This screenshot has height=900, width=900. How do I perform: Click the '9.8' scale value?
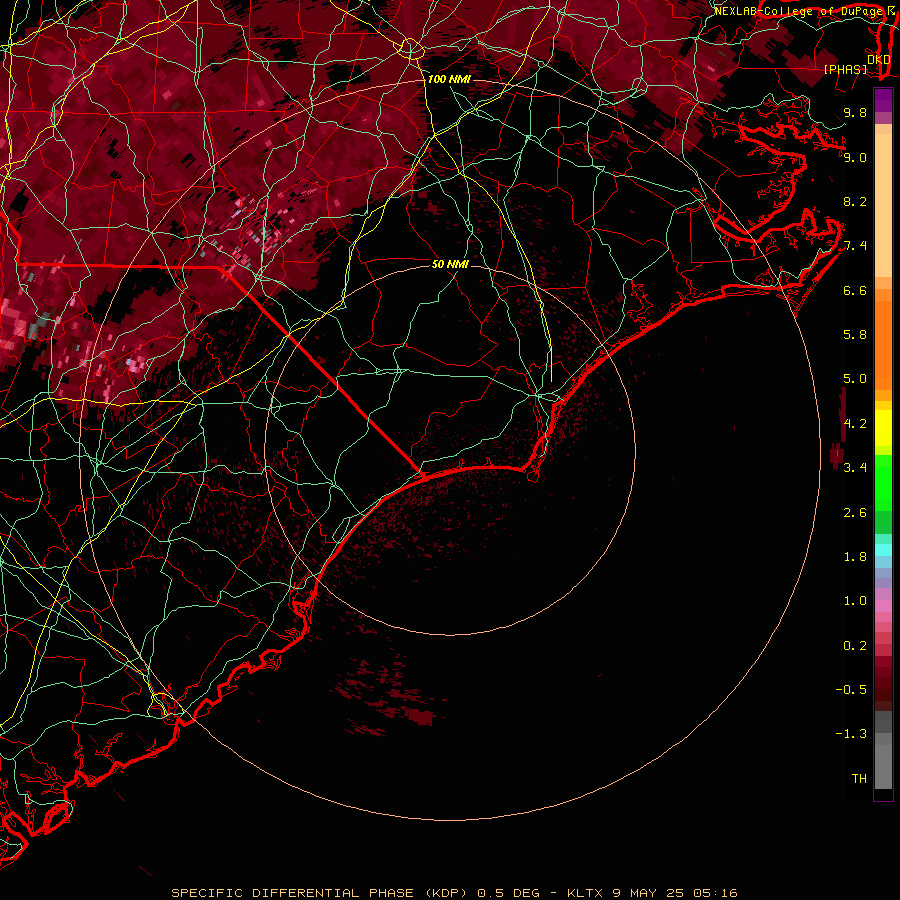[x=855, y=112]
